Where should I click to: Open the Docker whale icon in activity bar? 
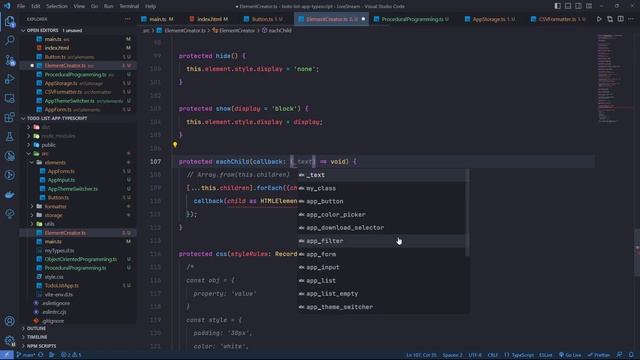click(x=9, y=195)
